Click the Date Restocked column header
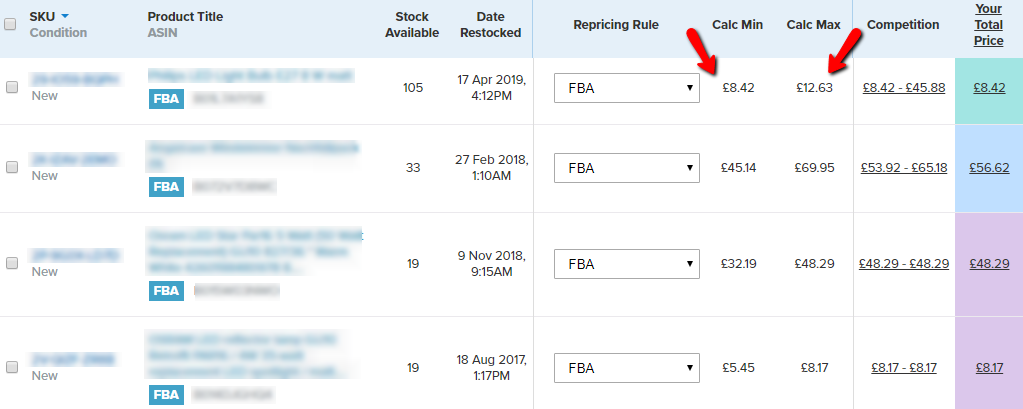The image size is (1023, 409). (491, 25)
